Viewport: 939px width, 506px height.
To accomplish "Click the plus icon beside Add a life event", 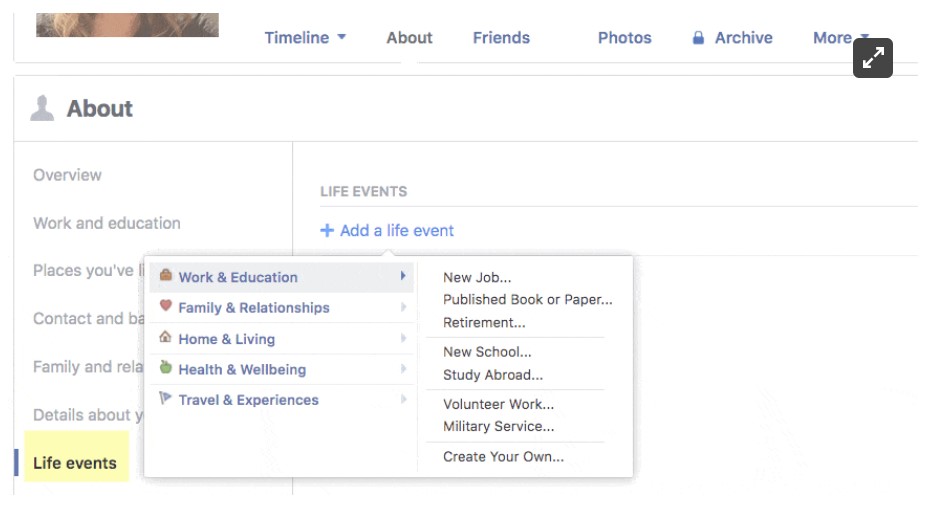I will pos(327,230).
